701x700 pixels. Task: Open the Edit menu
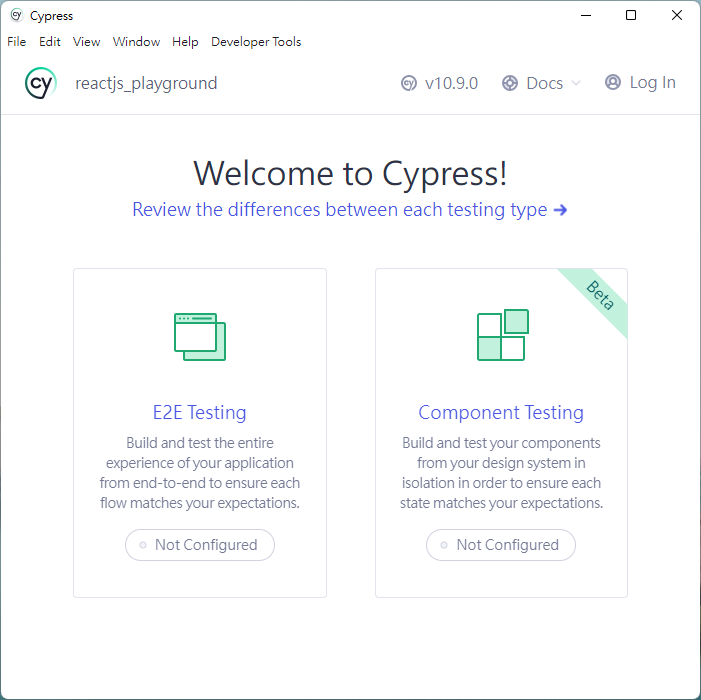[x=50, y=42]
